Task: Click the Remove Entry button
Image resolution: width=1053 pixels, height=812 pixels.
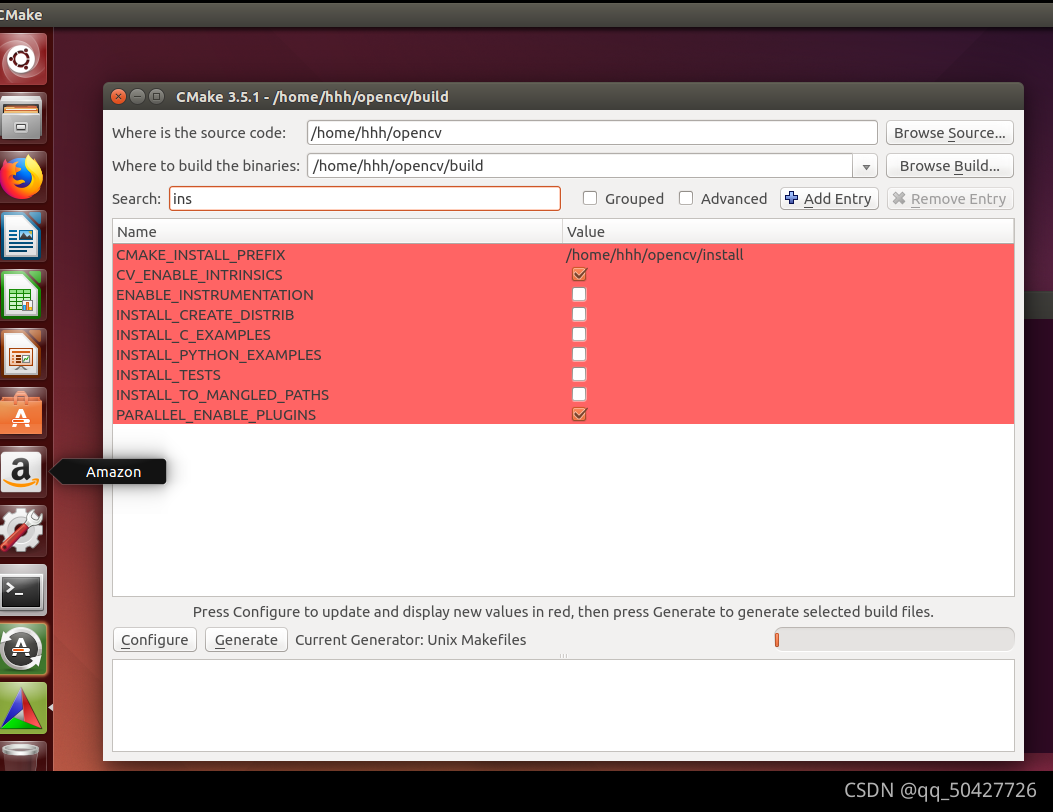Action: click(950, 199)
